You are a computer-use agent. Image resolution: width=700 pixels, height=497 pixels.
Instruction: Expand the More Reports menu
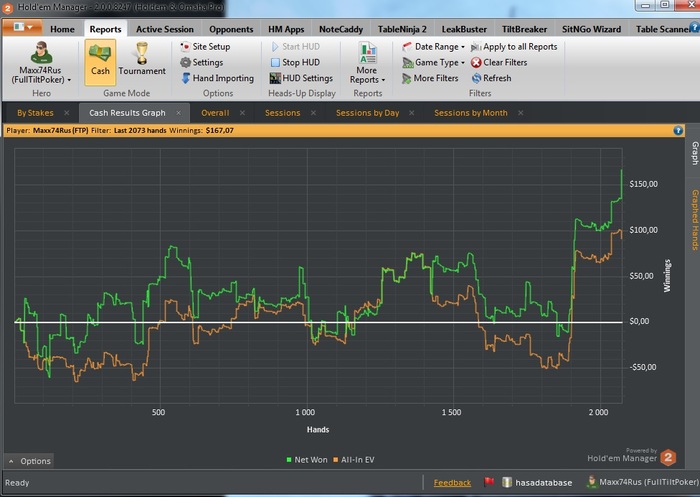pyautogui.click(x=367, y=63)
